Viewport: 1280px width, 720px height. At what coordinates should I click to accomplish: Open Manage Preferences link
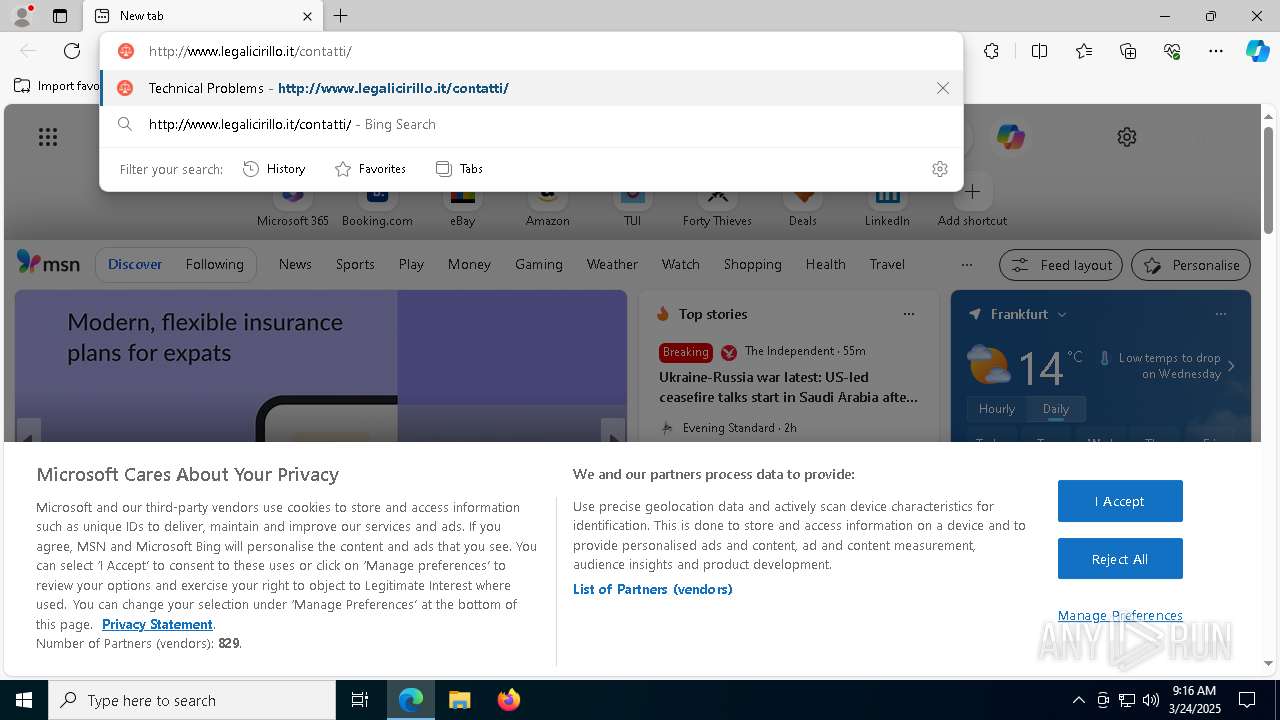1120,615
